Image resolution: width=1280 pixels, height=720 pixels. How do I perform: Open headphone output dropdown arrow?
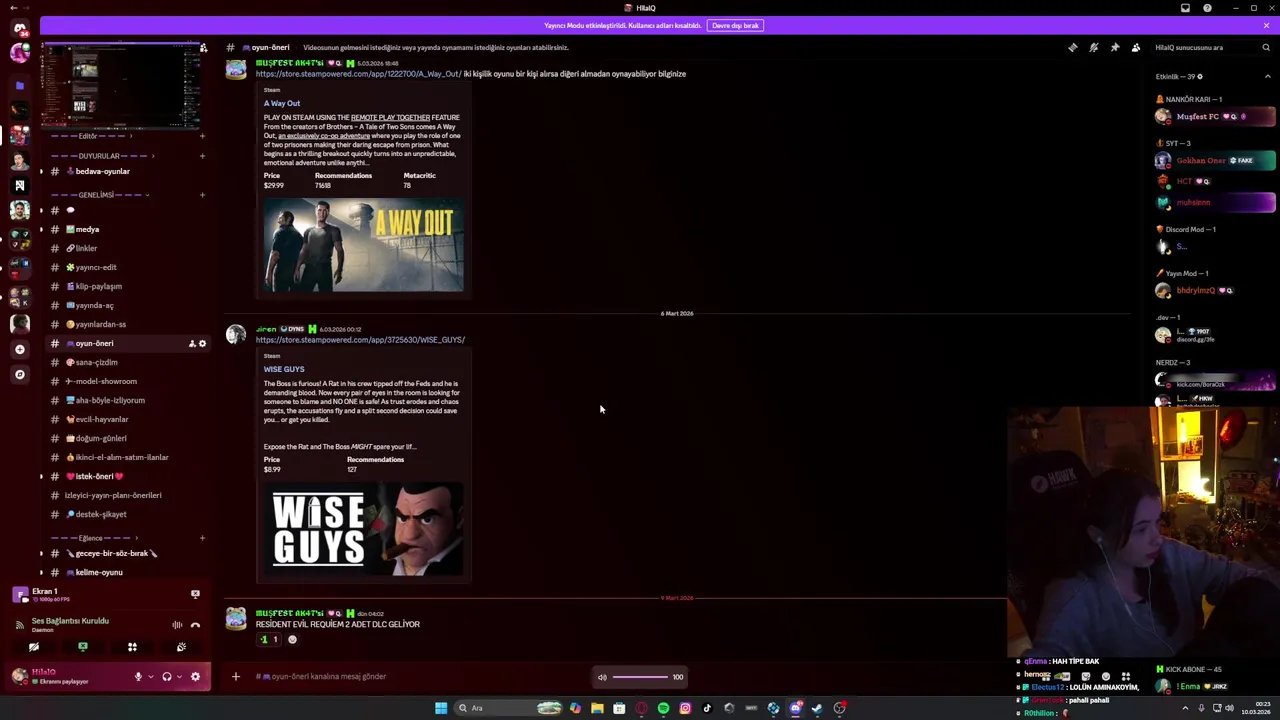(179, 676)
